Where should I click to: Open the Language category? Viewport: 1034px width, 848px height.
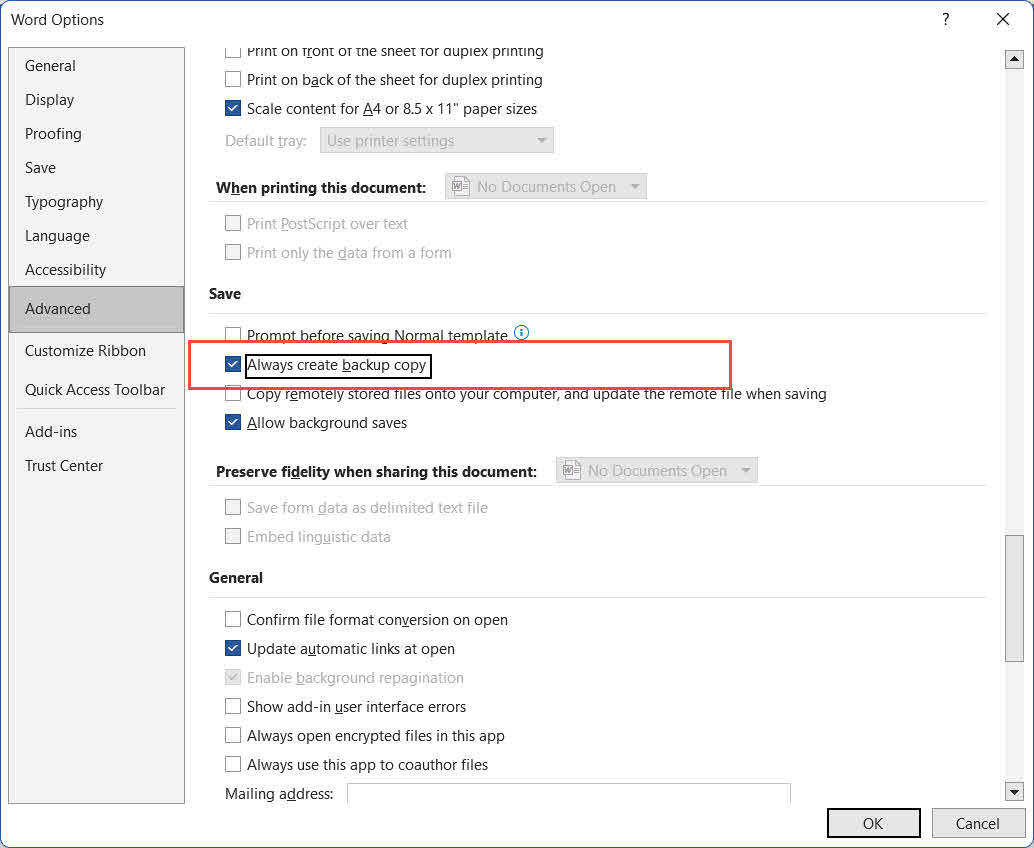click(x=96, y=236)
